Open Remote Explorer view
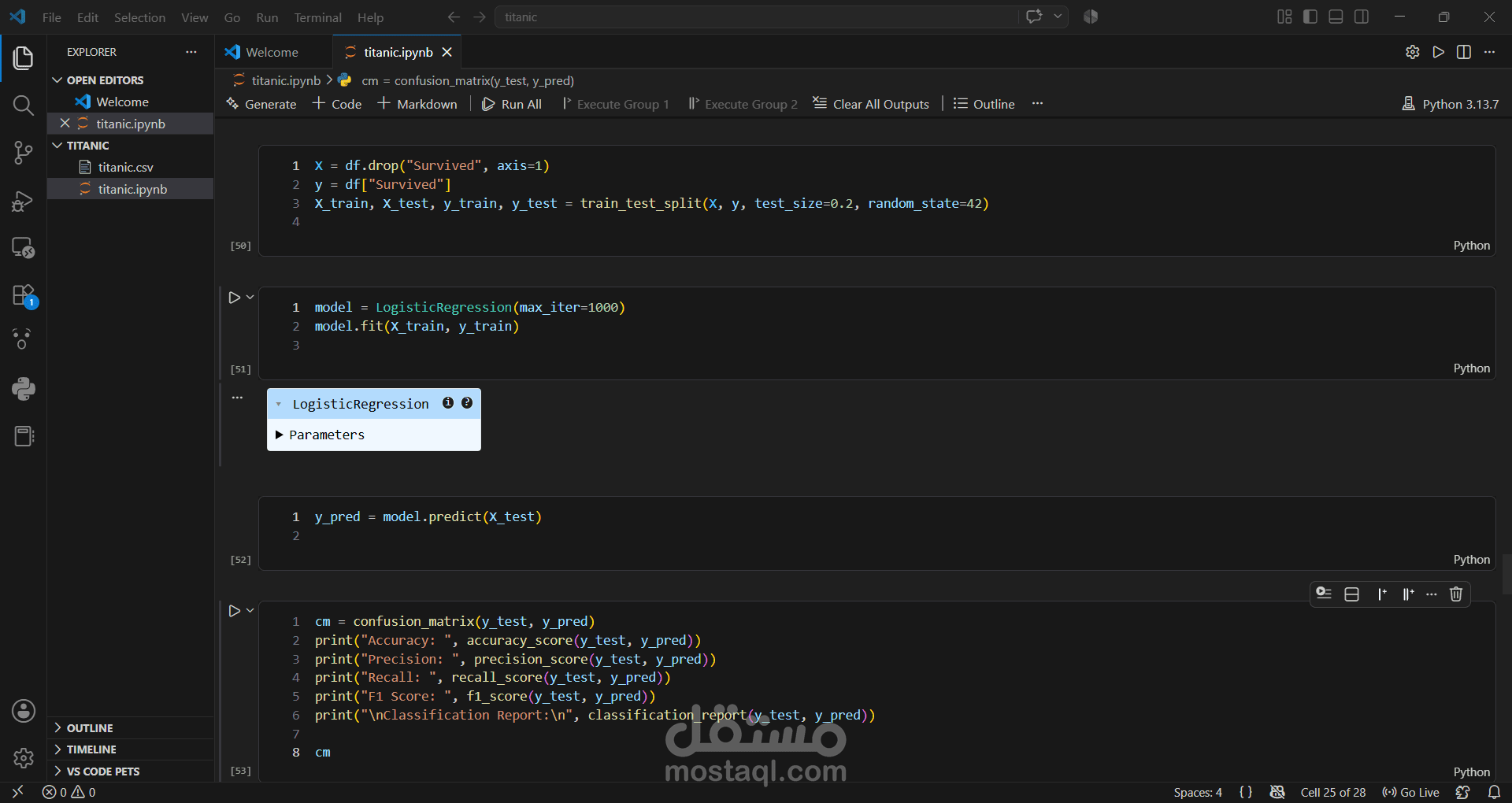The width and height of the screenshot is (1512, 803). [24, 248]
